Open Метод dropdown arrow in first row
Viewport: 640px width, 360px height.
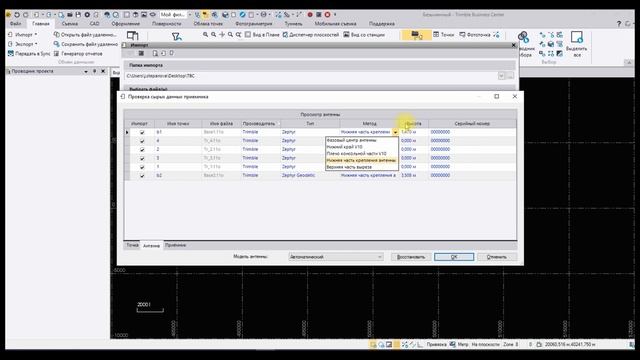point(395,132)
